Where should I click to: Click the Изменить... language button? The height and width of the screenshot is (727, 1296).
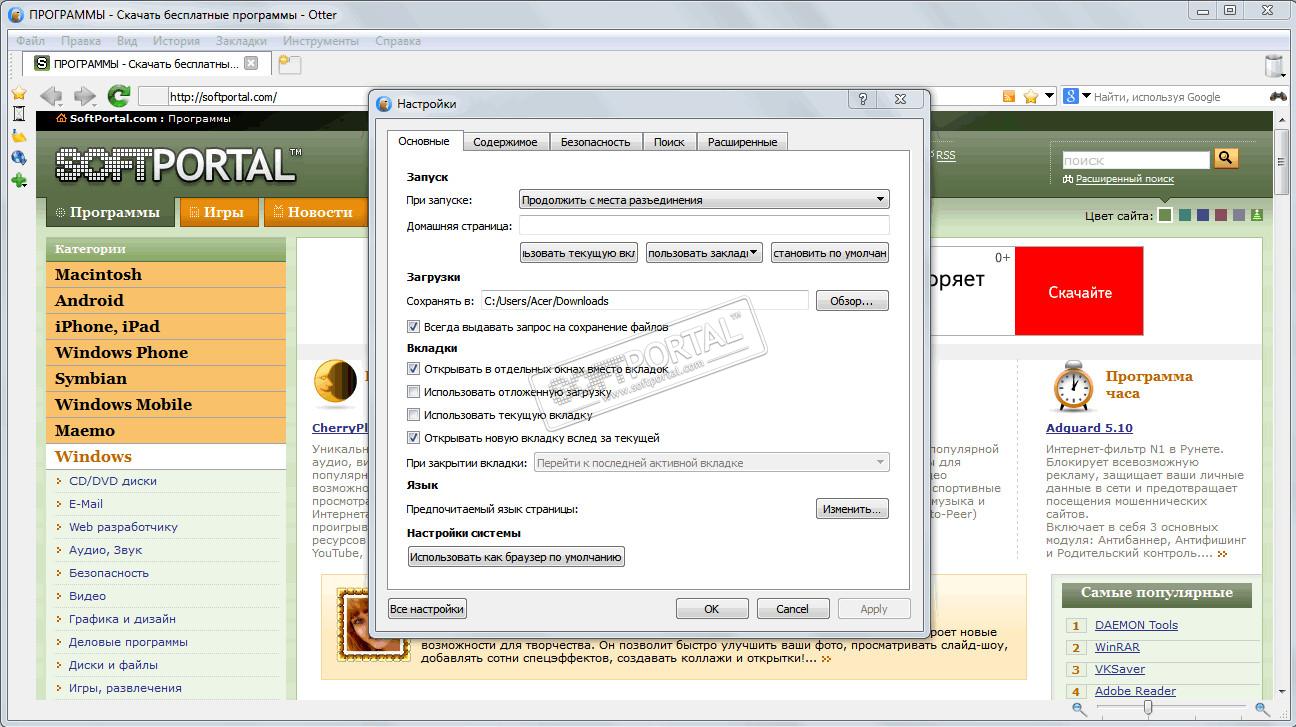tap(852, 509)
